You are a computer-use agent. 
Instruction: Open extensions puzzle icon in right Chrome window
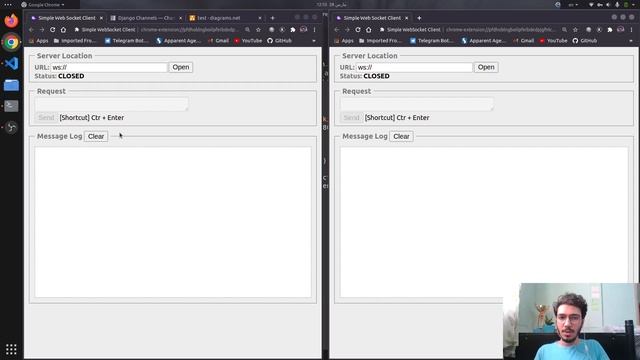(x=609, y=30)
